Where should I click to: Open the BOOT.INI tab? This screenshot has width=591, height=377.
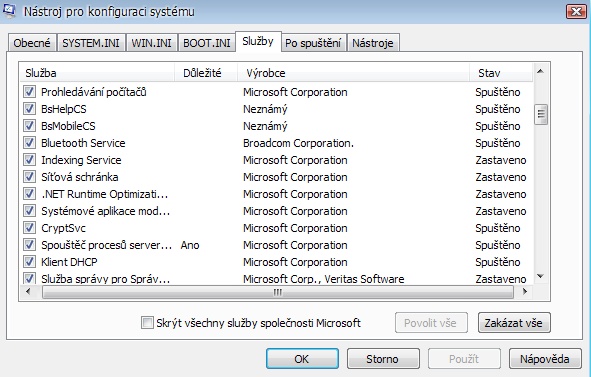pyautogui.click(x=207, y=43)
